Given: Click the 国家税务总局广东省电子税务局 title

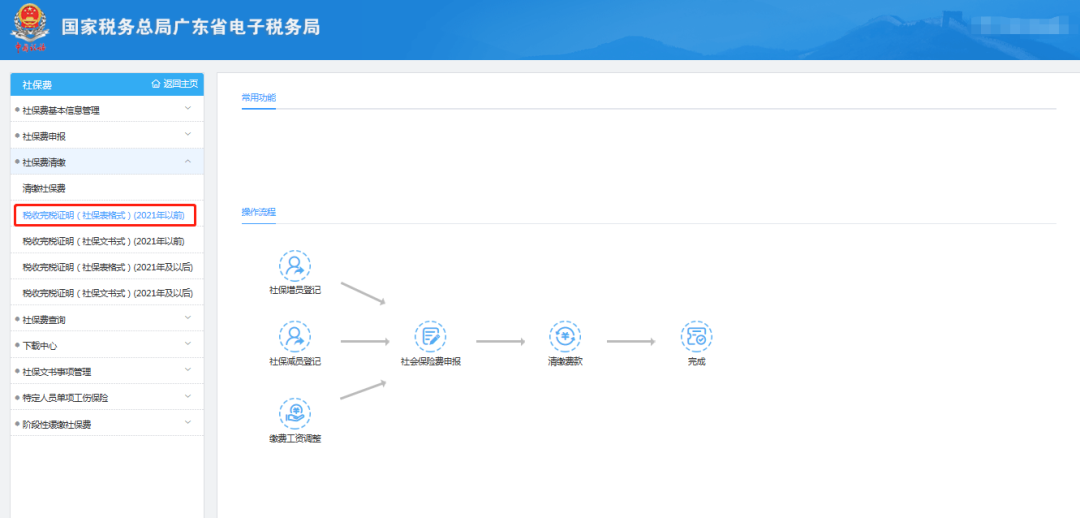Looking at the screenshot, I should pos(191,28).
